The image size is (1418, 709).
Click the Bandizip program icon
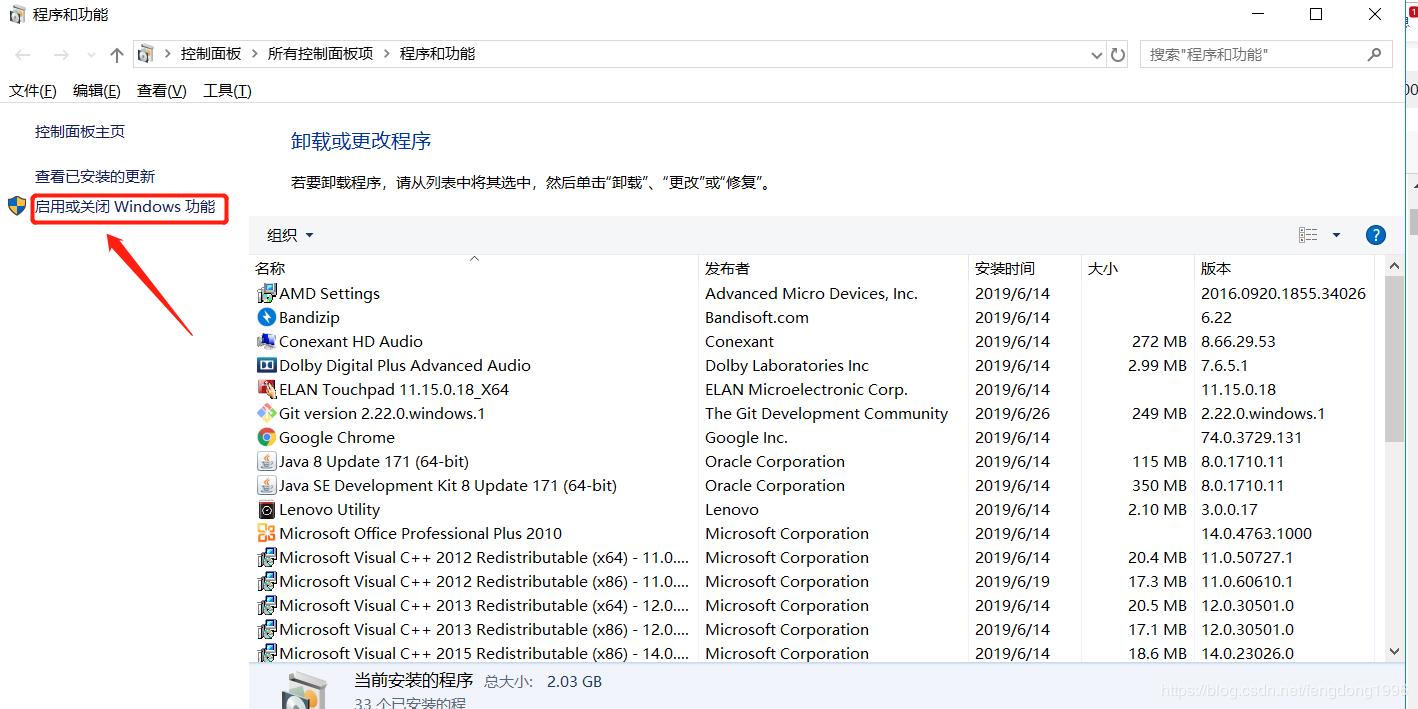(266, 318)
